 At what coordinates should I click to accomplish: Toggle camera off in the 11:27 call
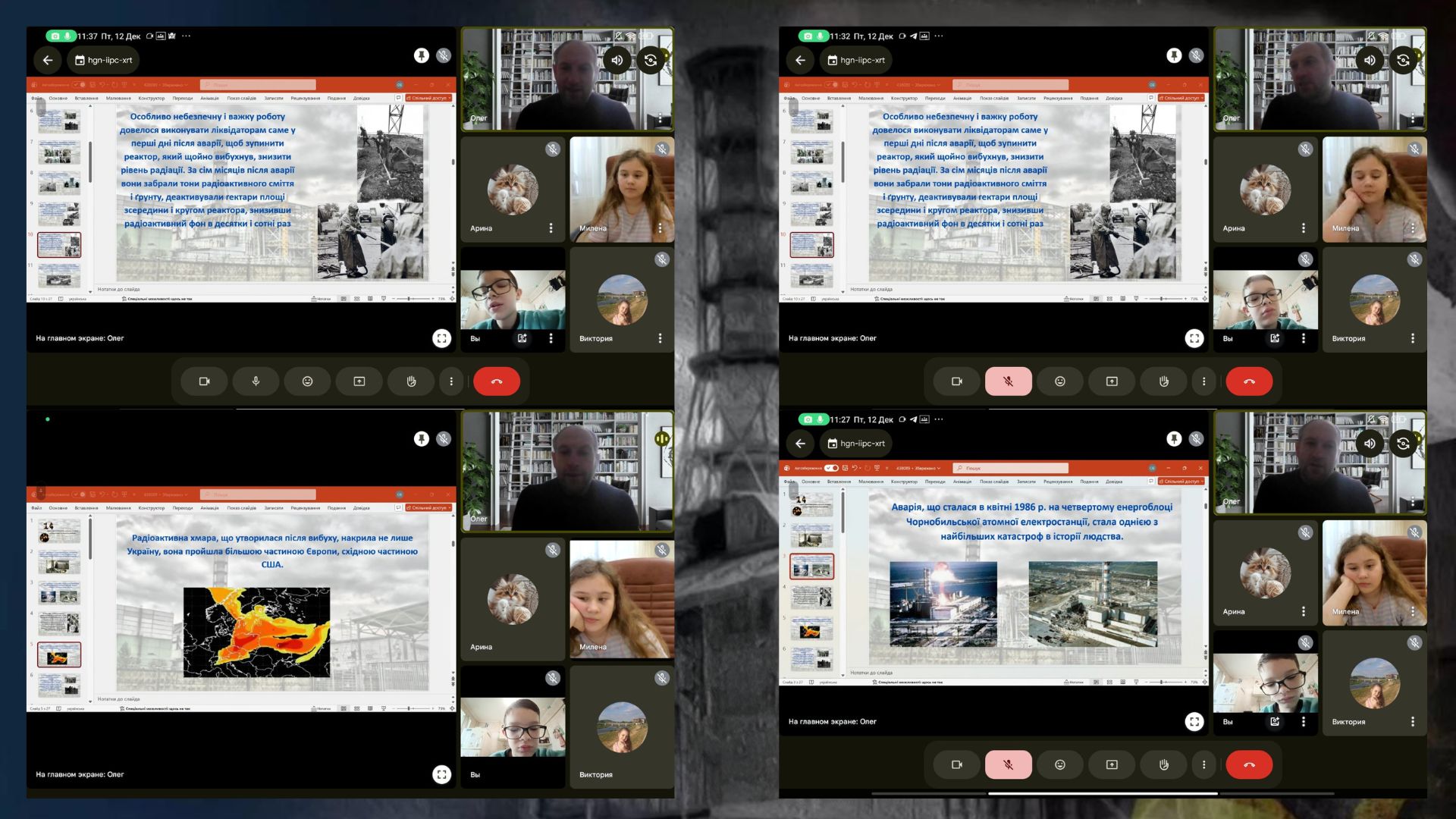click(x=956, y=764)
